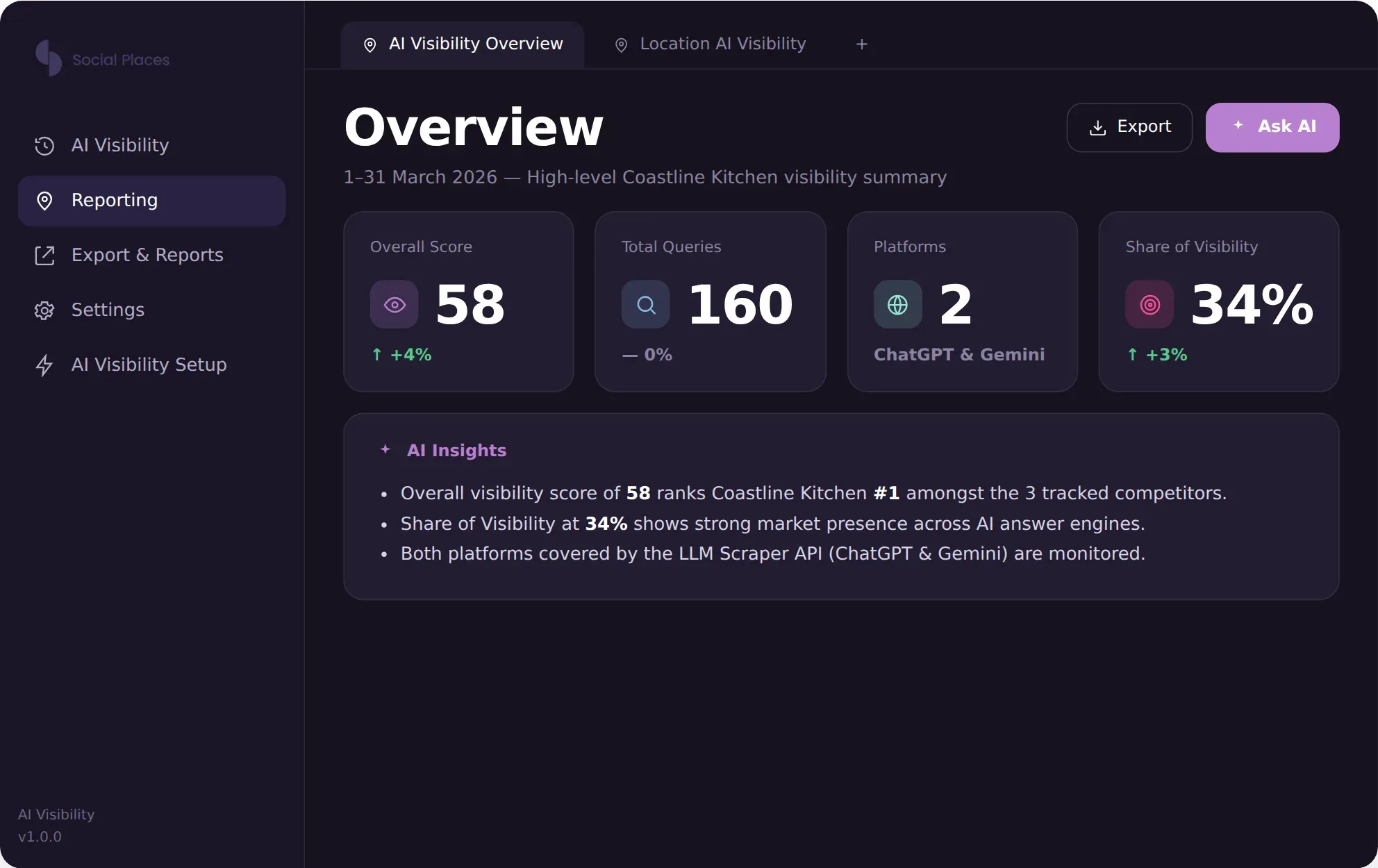Click the sparkle icon in Ask AI button
This screenshot has width=1378, height=868.
click(1238, 125)
